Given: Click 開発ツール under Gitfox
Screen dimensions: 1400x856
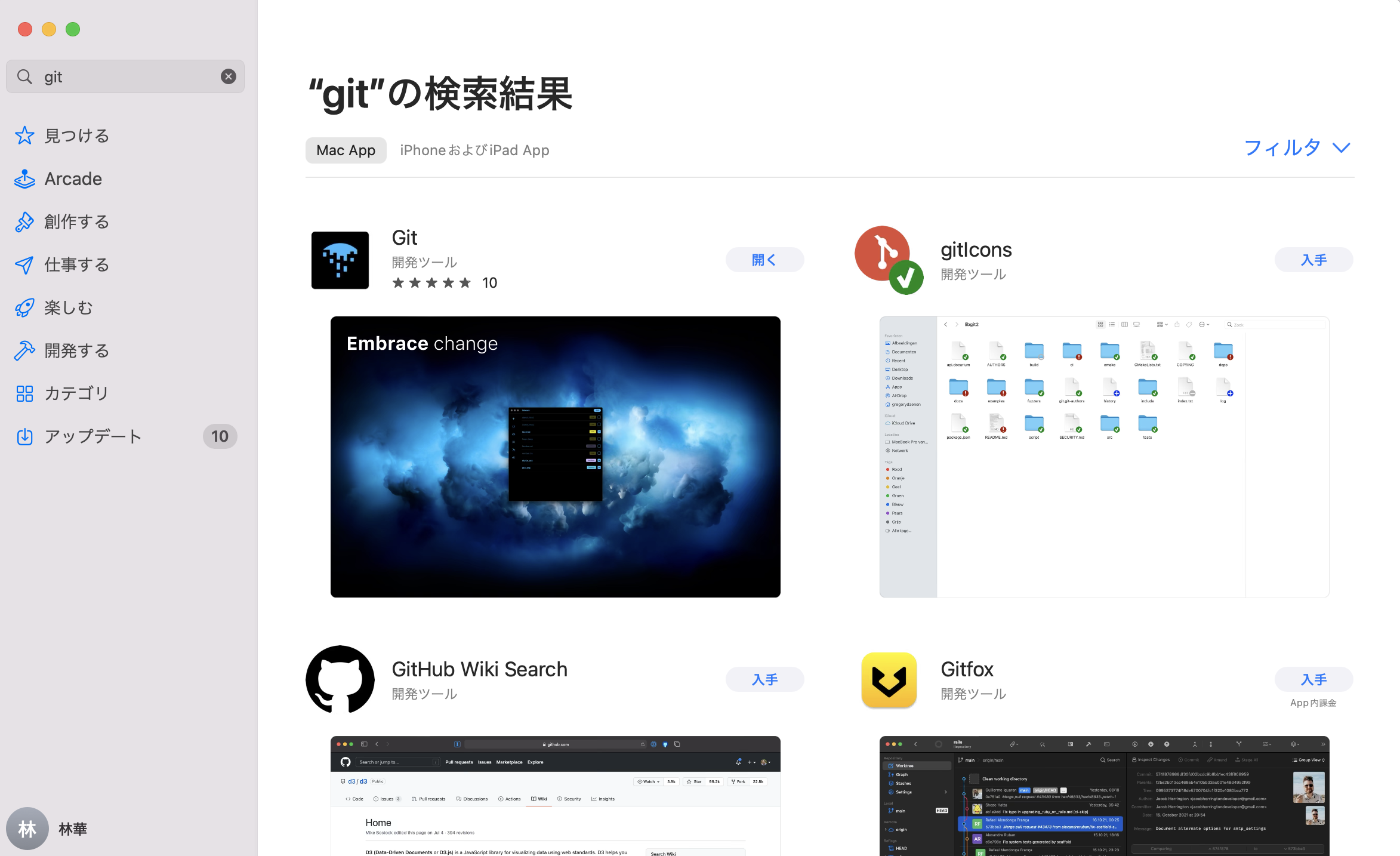Looking at the screenshot, I should (x=973, y=694).
